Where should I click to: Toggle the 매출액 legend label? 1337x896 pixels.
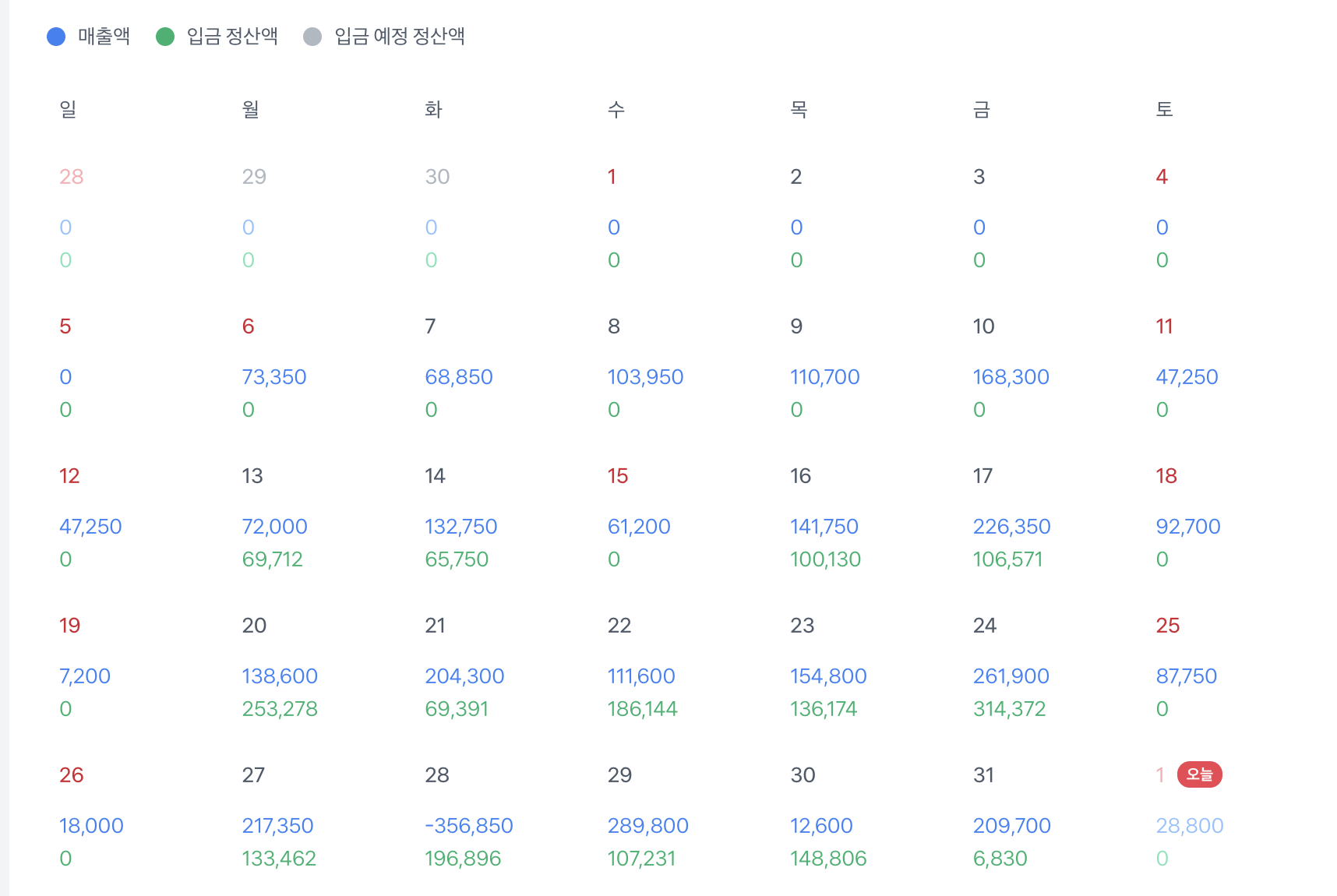point(104,37)
